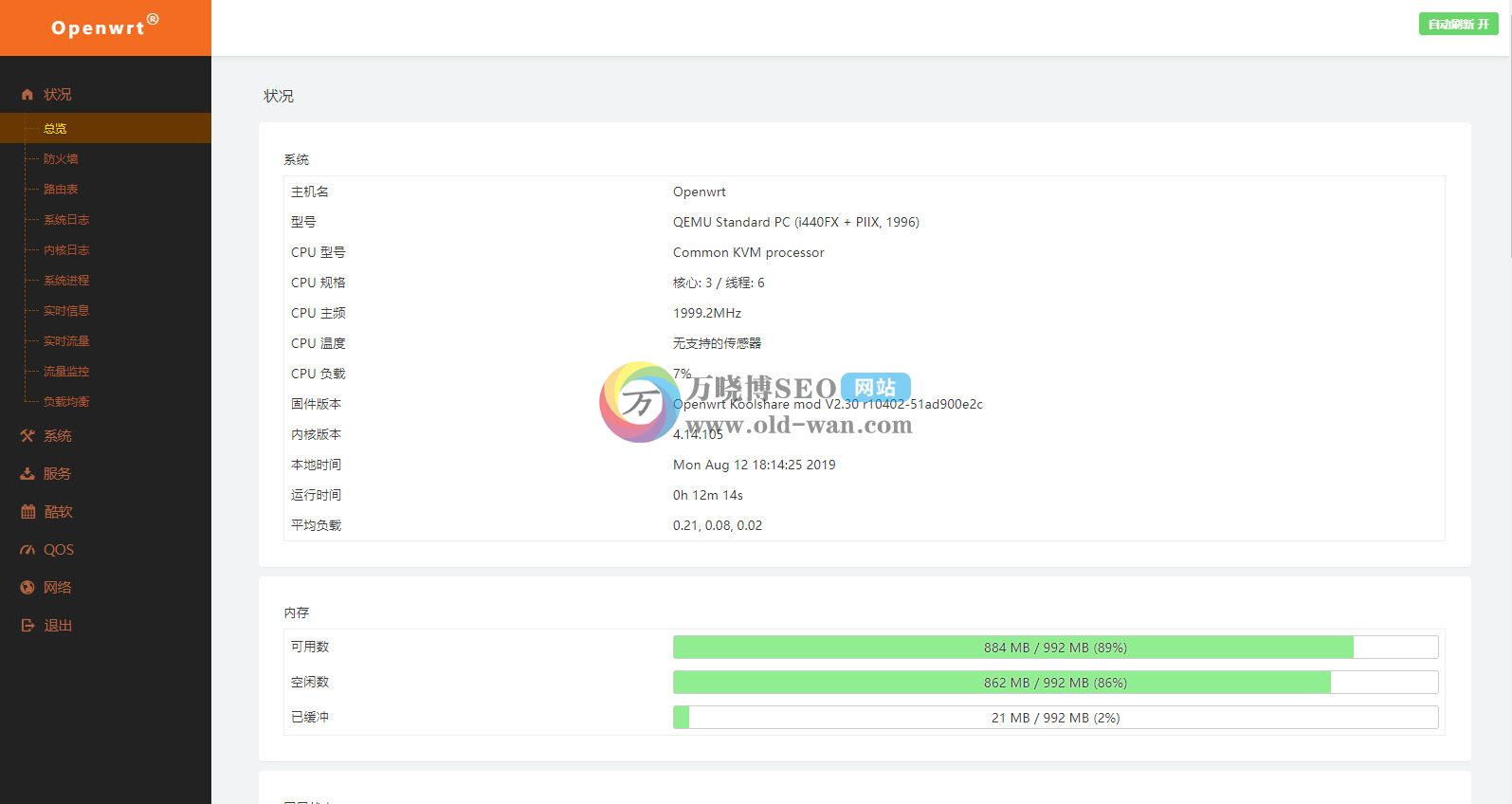Toggle the 自动刷新 开 auto-refresh button
This screenshot has height=804, width=1512.
(x=1458, y=24)
